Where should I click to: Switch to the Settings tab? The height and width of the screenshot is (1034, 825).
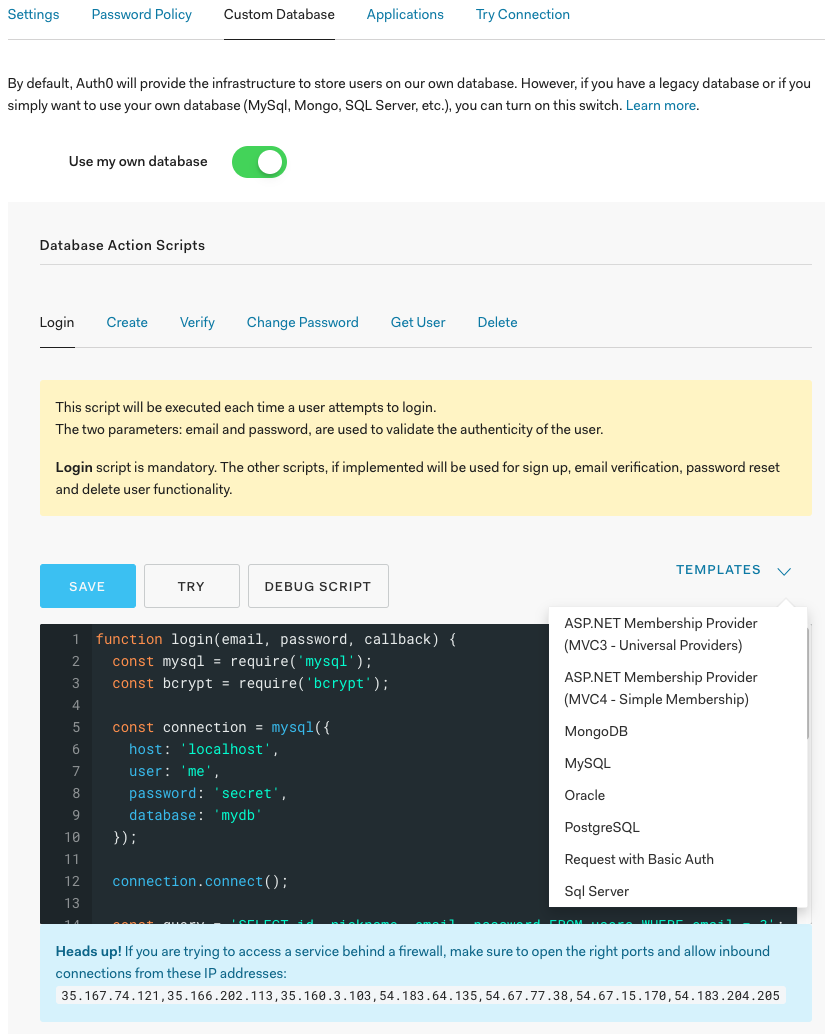(x=33, y=14)
